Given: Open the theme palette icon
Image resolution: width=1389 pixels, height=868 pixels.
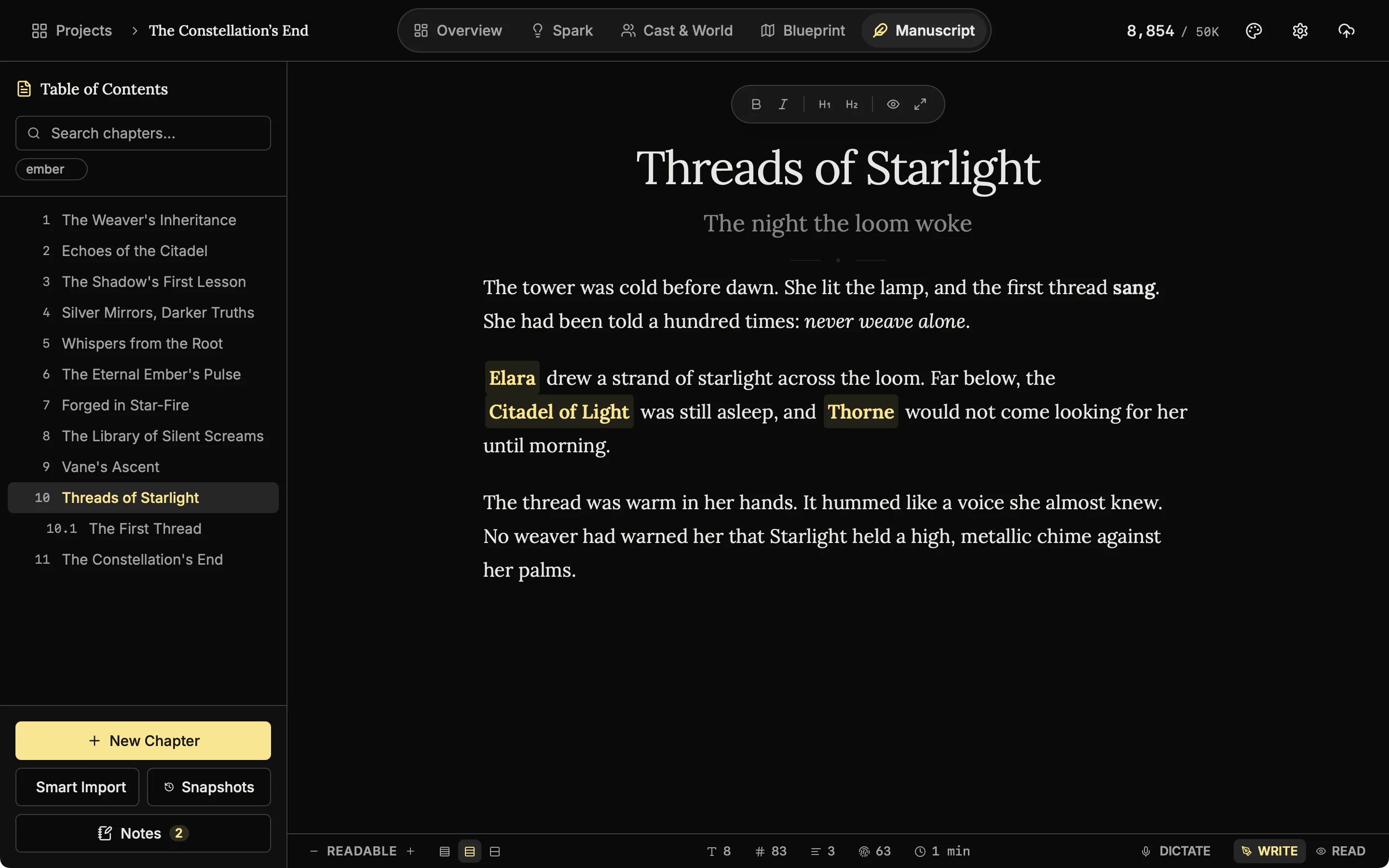Looking at the screenshot, I should point(1253,30).
